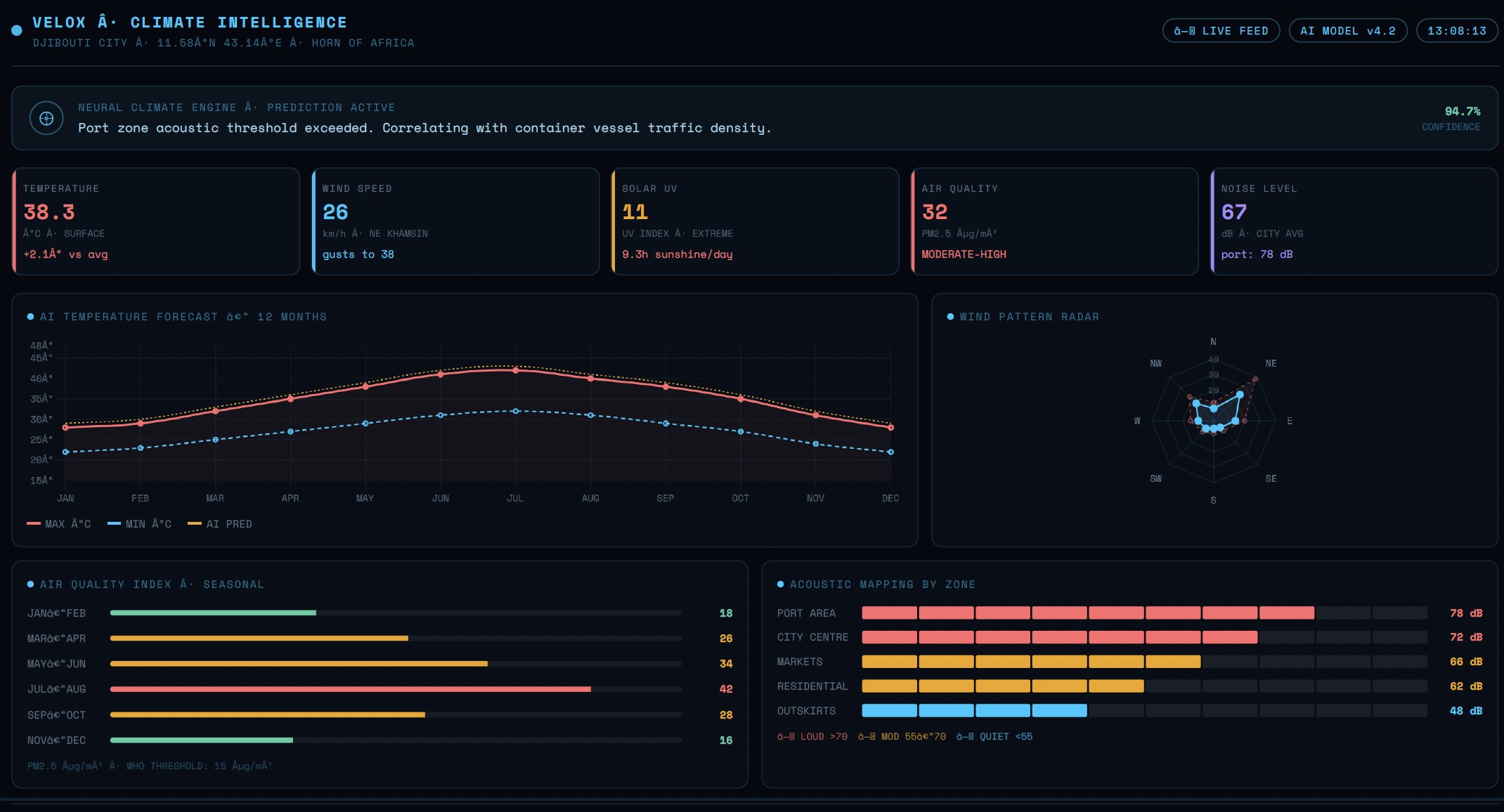Click the dot icon on Wind Pattern Radar header
The image size is (1504, 812).
(x=950, y=317)
